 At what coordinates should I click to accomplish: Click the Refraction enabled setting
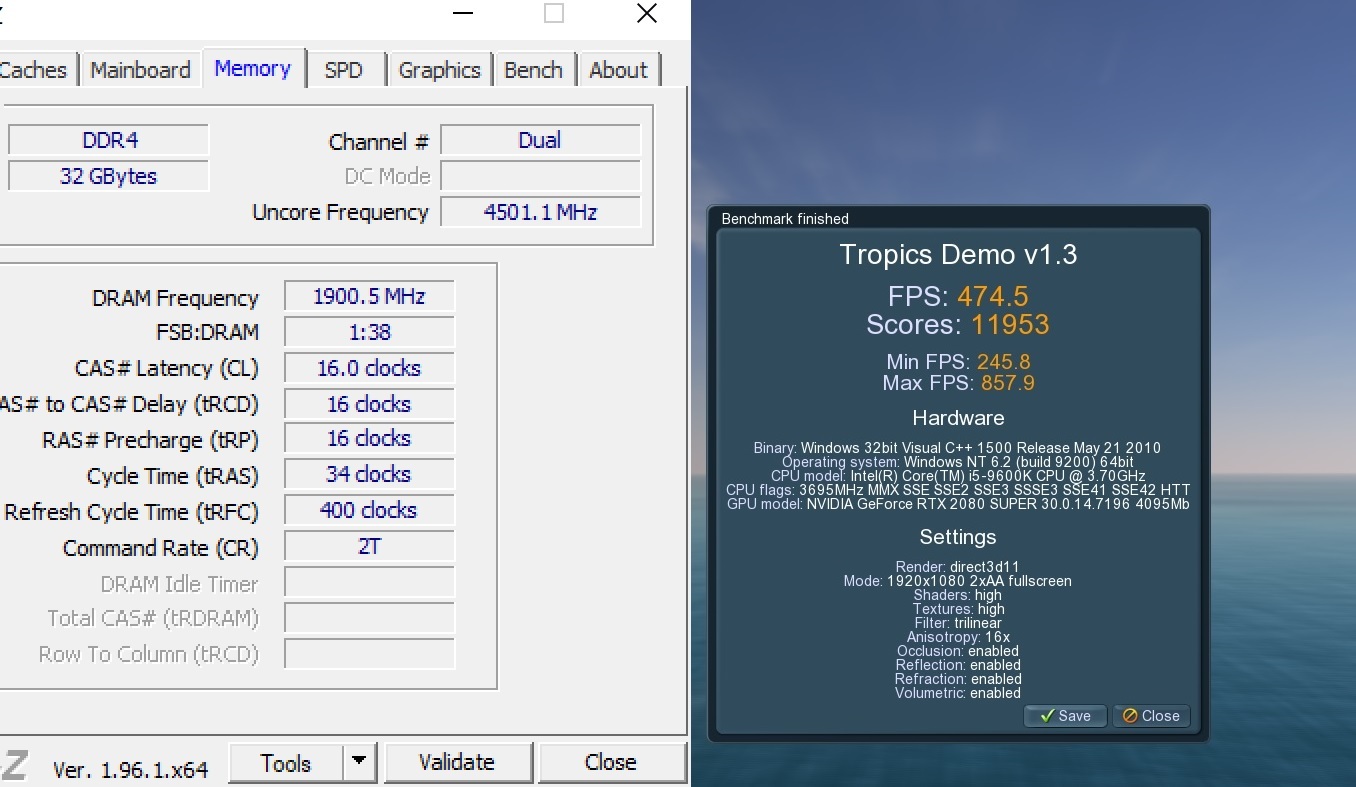point(958,679)
